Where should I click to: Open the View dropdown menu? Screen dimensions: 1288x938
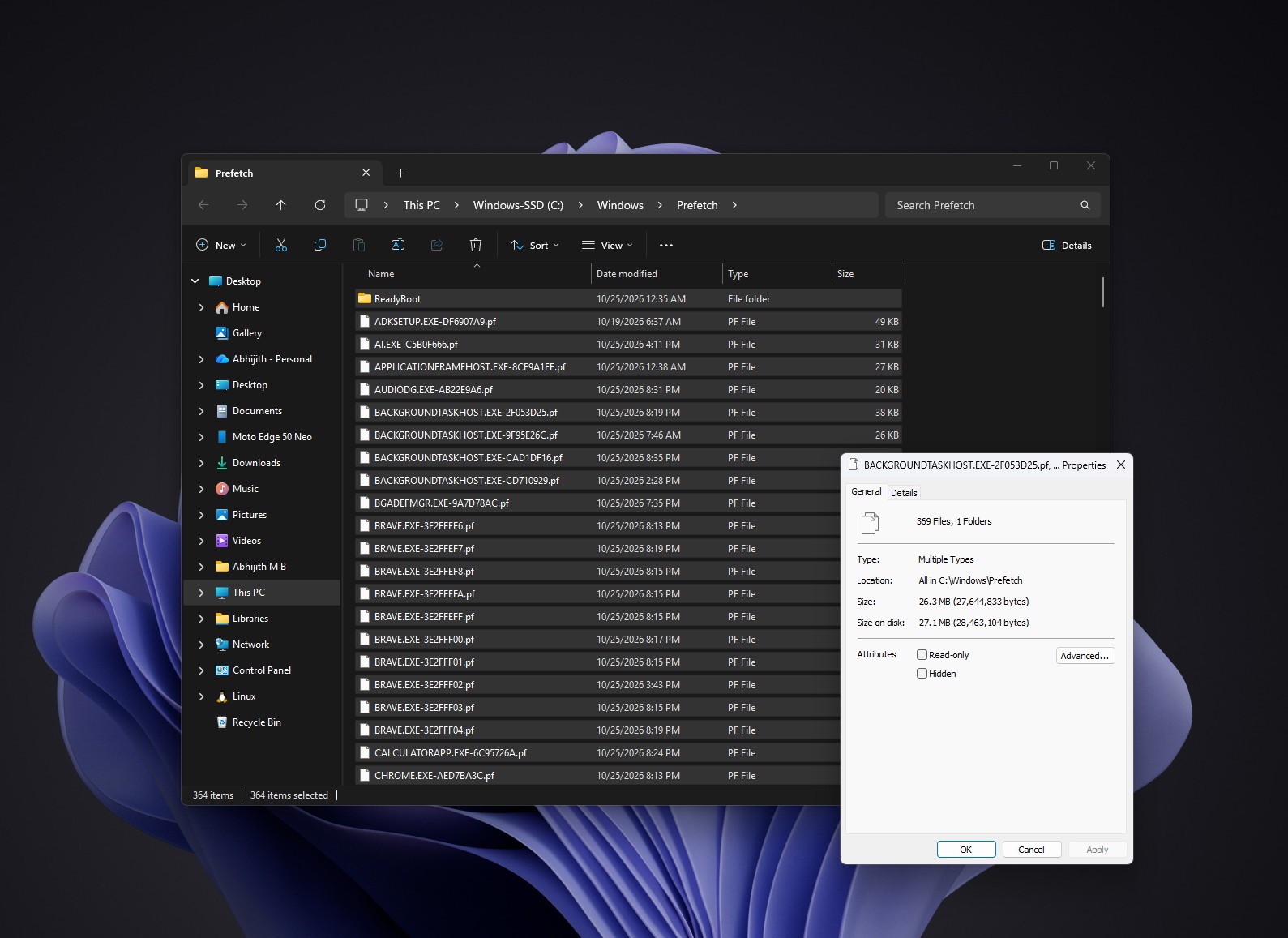click(607, 245)
